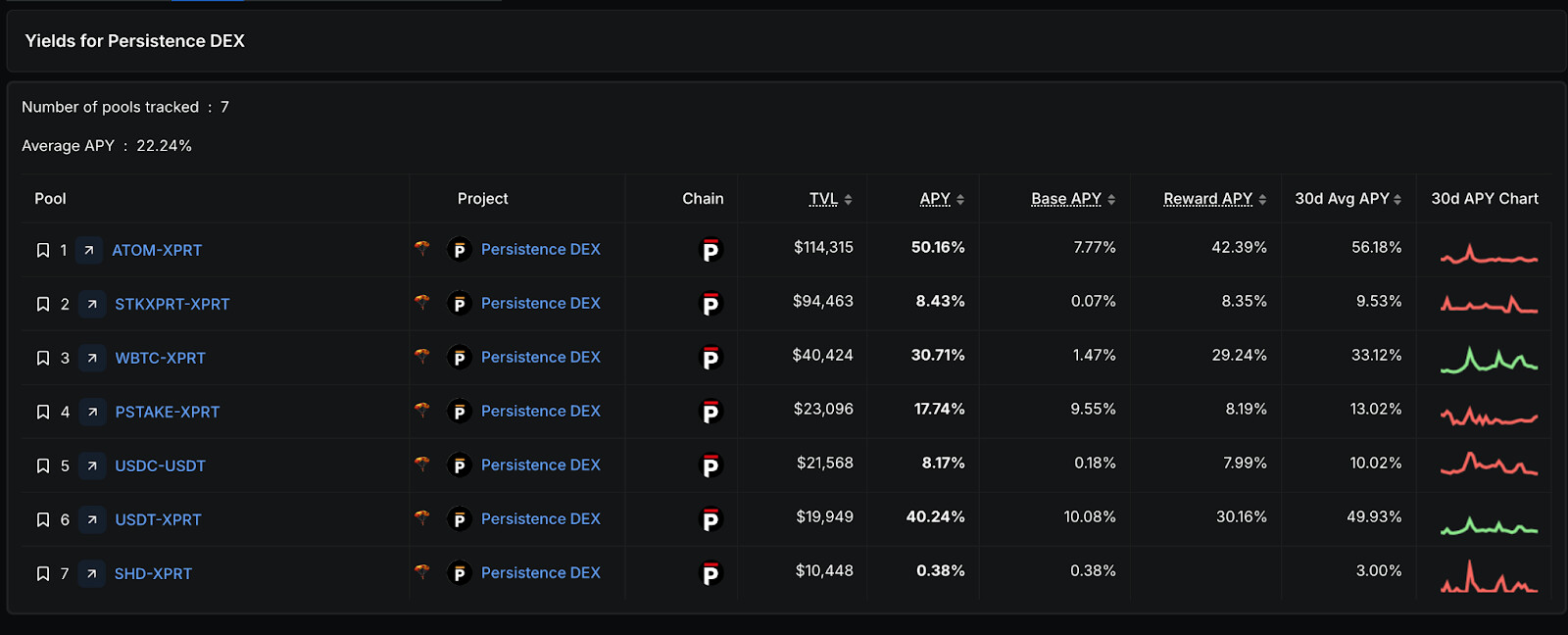Image resolution: width=1568 pixels, height=635 pixels.
Task: Open Persistence DEX link in STKXPRT-XPRT row
Action: pos(541,303)
